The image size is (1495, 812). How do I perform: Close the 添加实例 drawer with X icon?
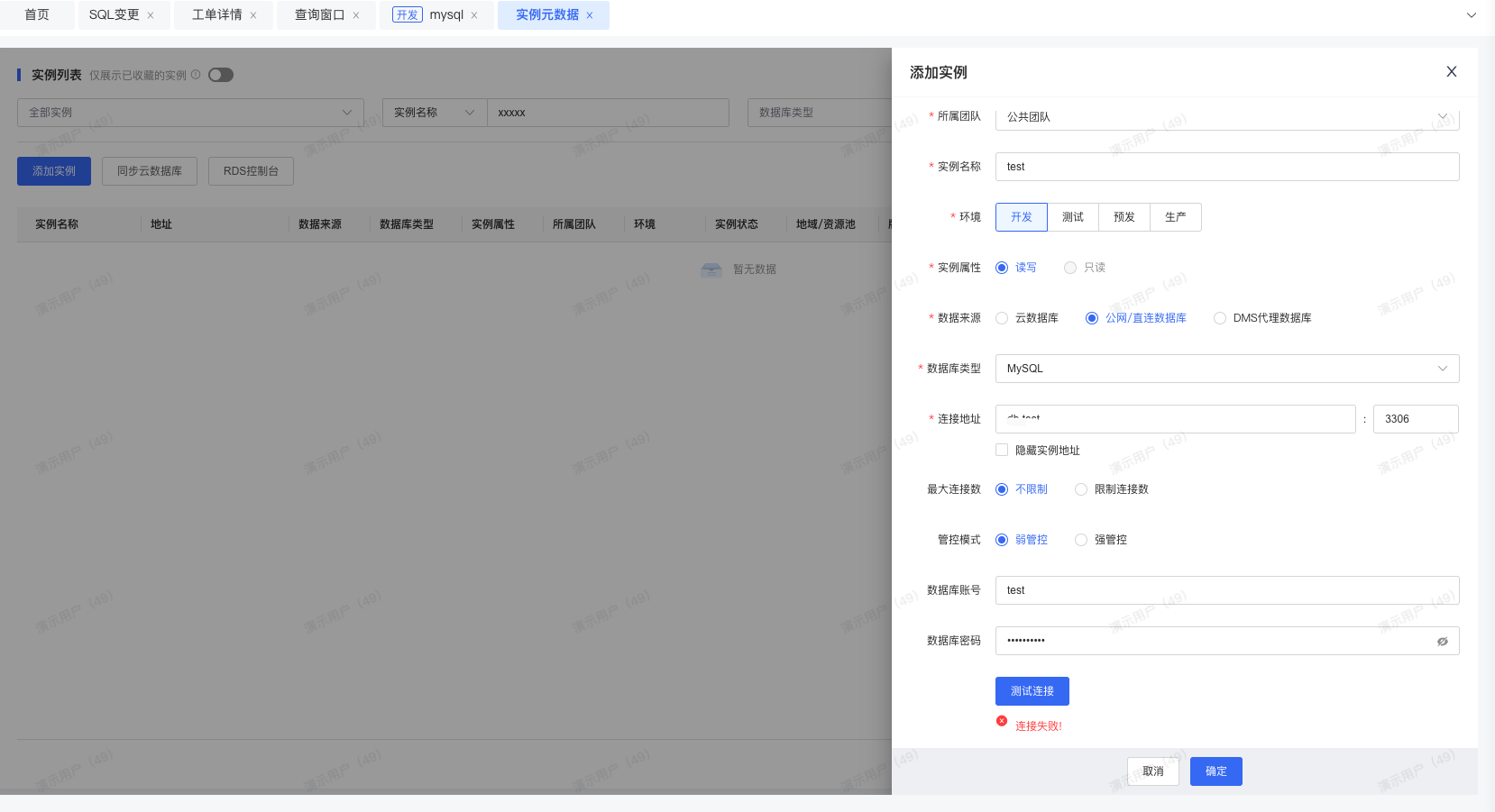coord(1452,72)
